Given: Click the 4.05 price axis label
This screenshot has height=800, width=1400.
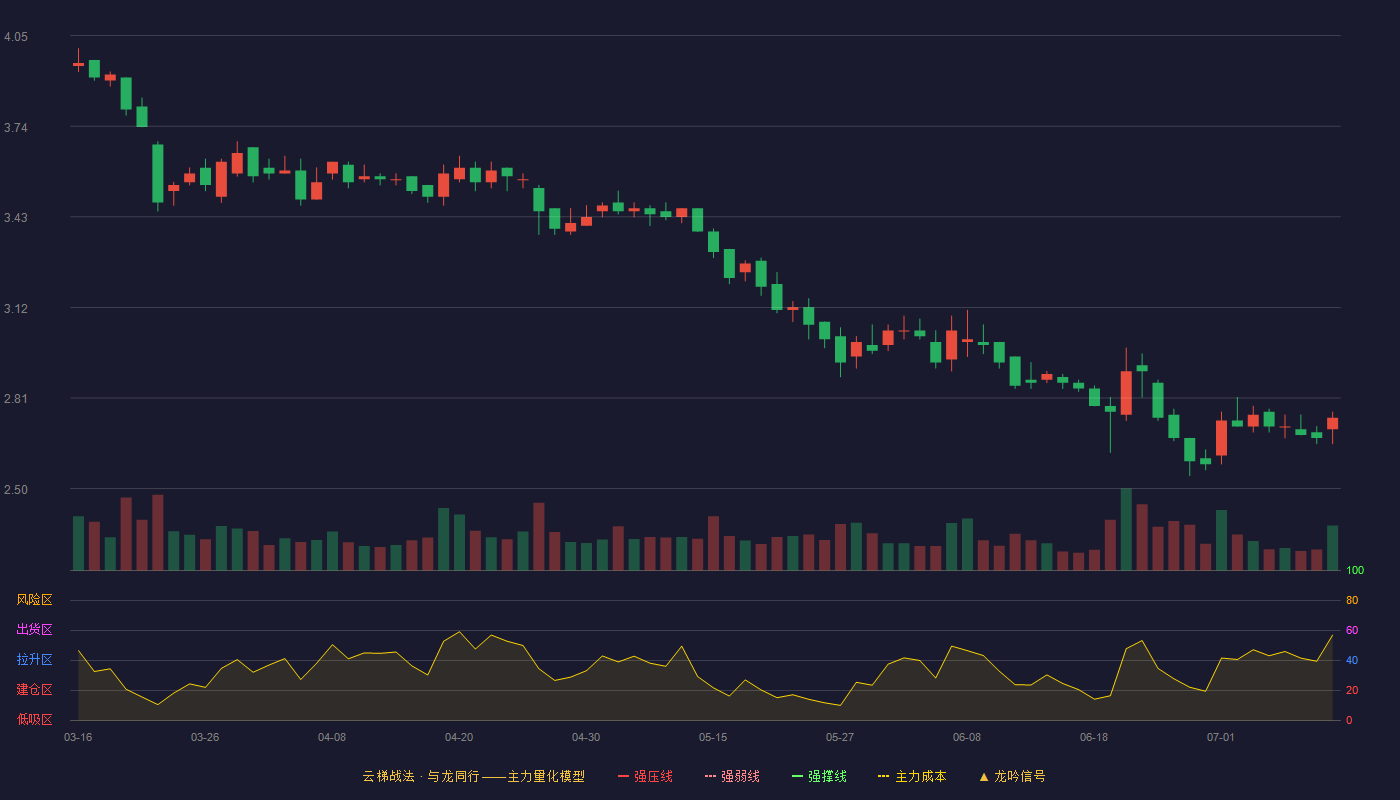Looking at the screenshot, I should point(16,37).
